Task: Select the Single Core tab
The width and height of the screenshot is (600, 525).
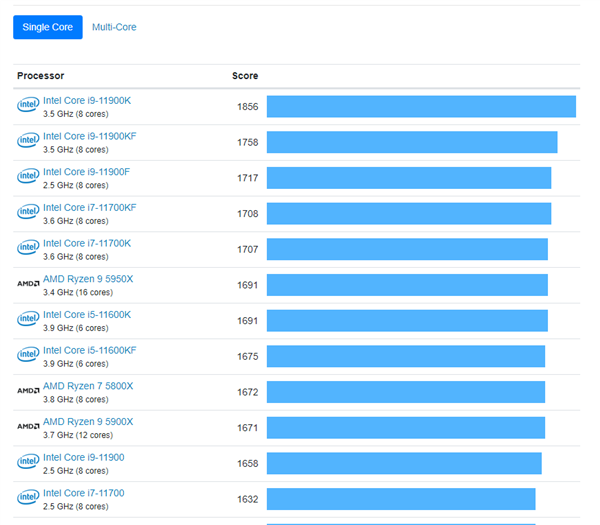Action: pos(48,27)
